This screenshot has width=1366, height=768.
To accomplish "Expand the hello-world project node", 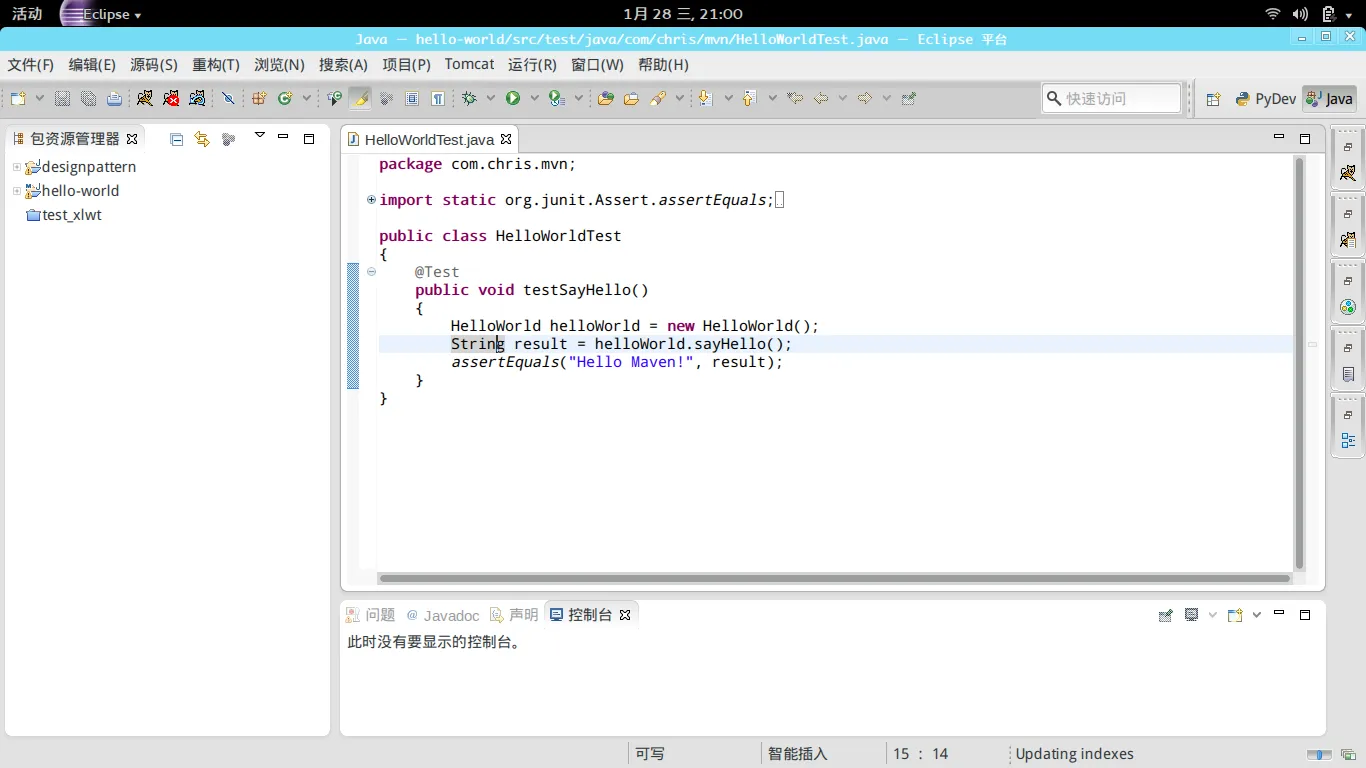I will pos(16,191).
